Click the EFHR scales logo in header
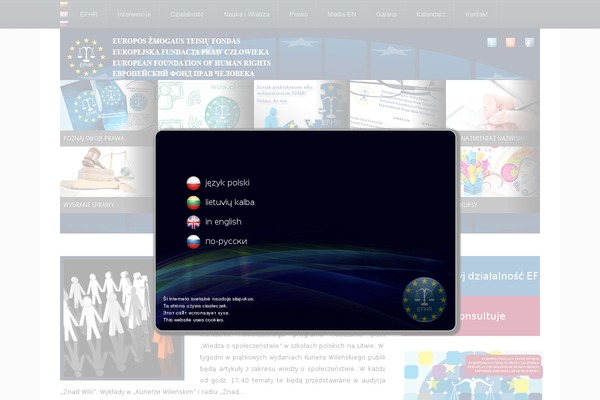 click(86, 57)
